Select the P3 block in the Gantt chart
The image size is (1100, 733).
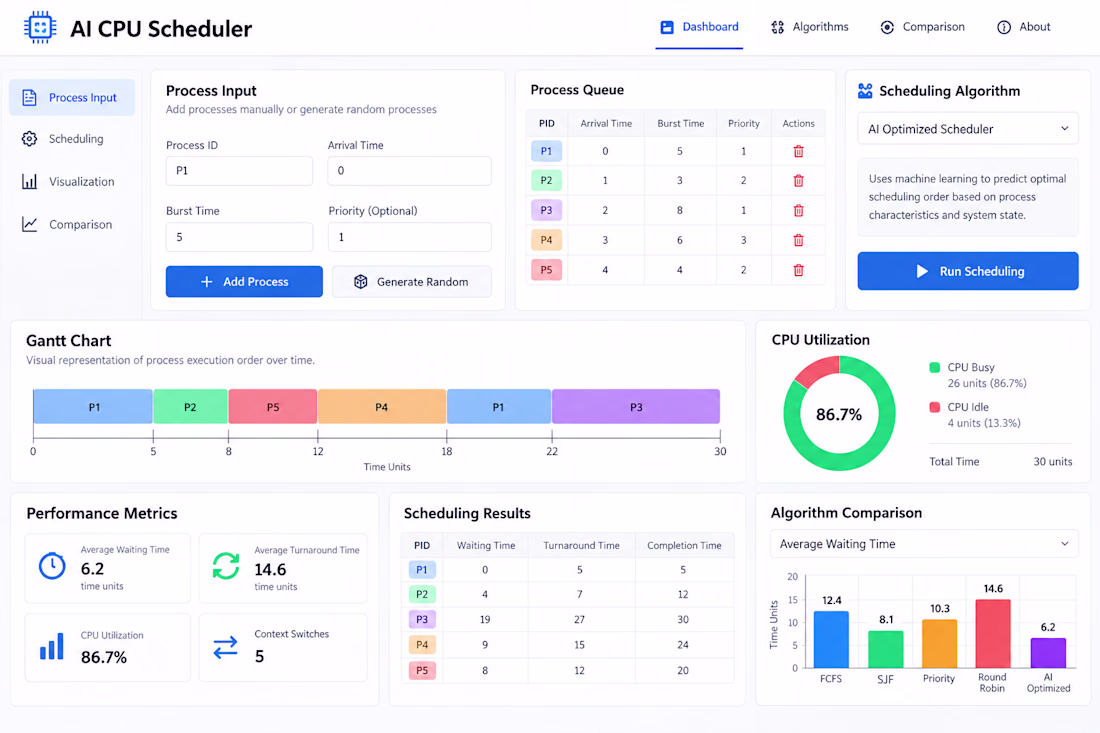tap(636, 407)
